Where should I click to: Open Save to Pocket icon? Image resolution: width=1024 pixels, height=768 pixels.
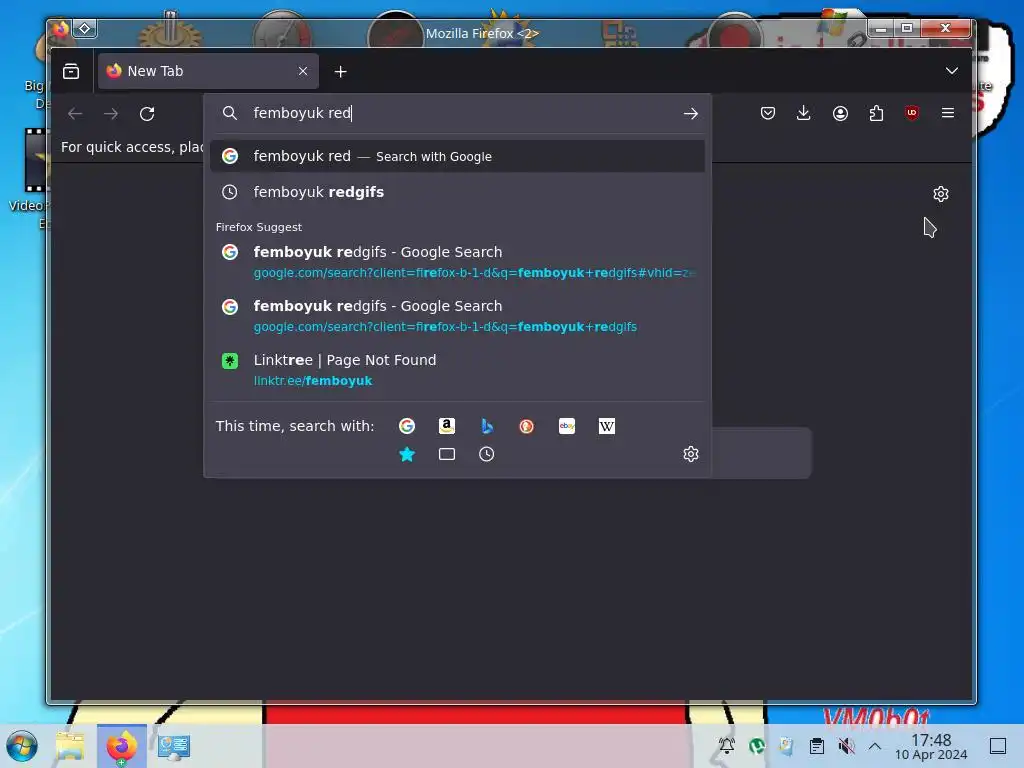[x=768, y=113]
